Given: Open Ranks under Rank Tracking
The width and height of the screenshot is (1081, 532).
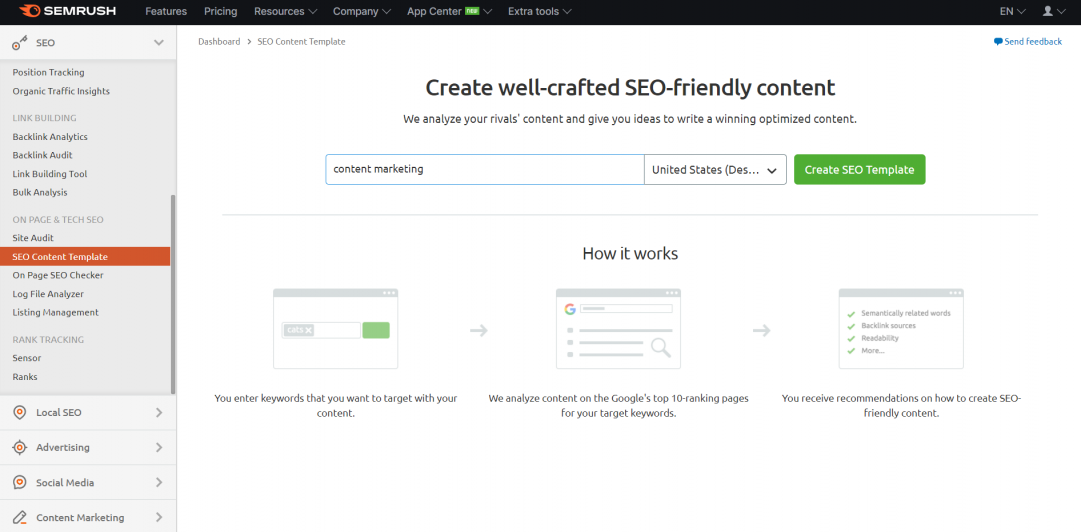Looking at the screenshot, I should click(25, 377).
